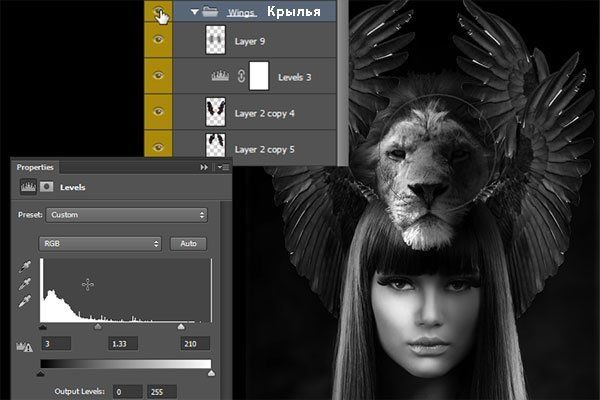Open the Properties panel flyout menu
Image resolution: width=600 pixels, height=400 pixels.
coord(223,167)
